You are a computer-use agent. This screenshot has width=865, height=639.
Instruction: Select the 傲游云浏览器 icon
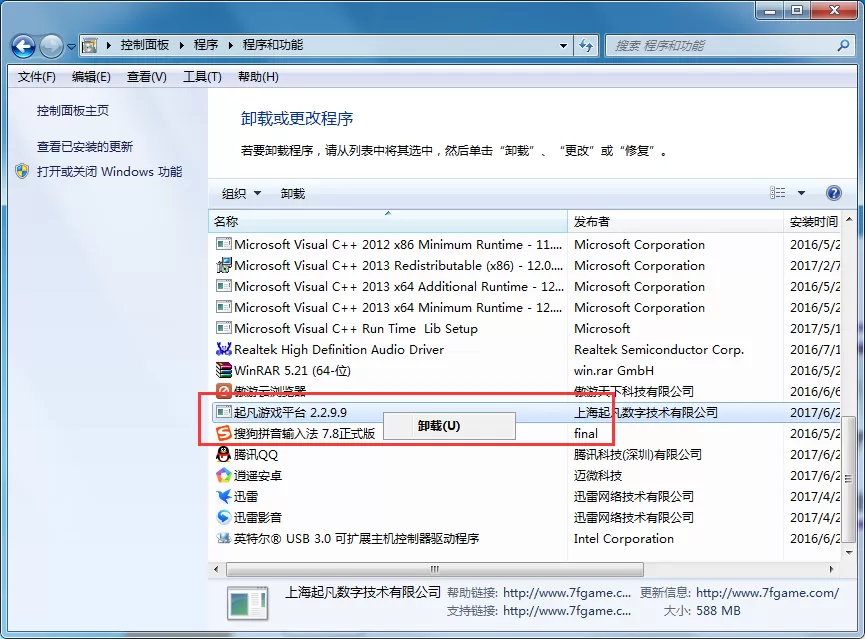point(223,391)
